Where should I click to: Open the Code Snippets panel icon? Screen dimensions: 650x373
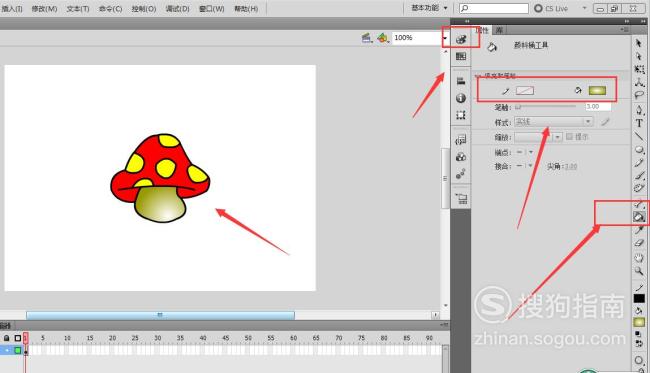click(461, 140)
